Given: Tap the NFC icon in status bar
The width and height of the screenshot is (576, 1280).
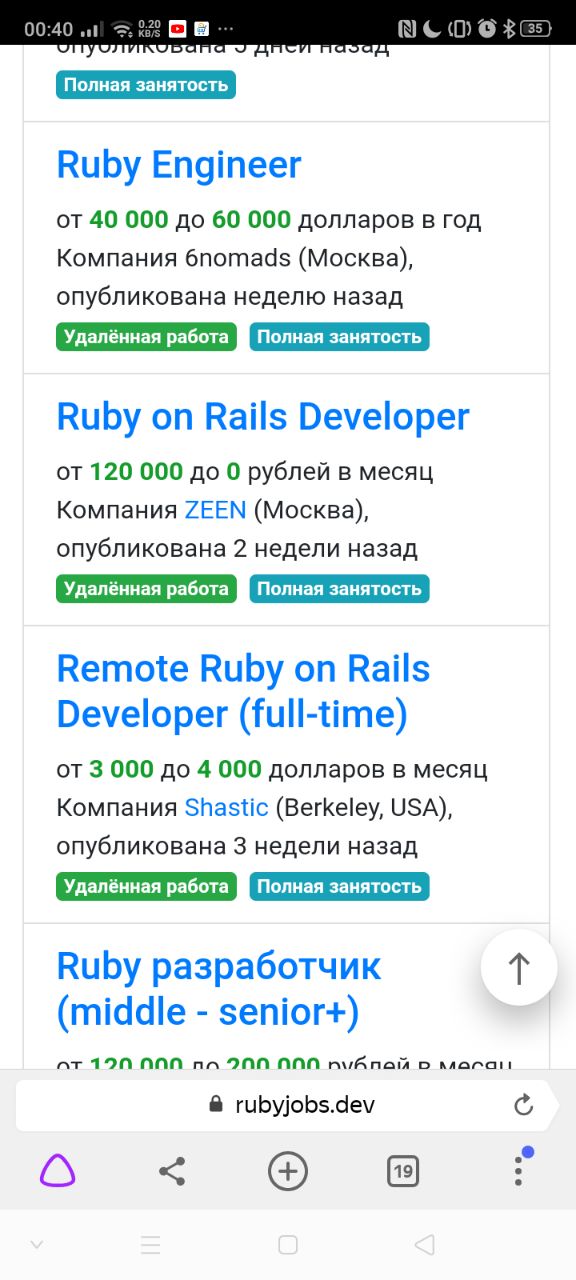Looking at the screenshot, I should pyautogui.click(x=407, y=28).
